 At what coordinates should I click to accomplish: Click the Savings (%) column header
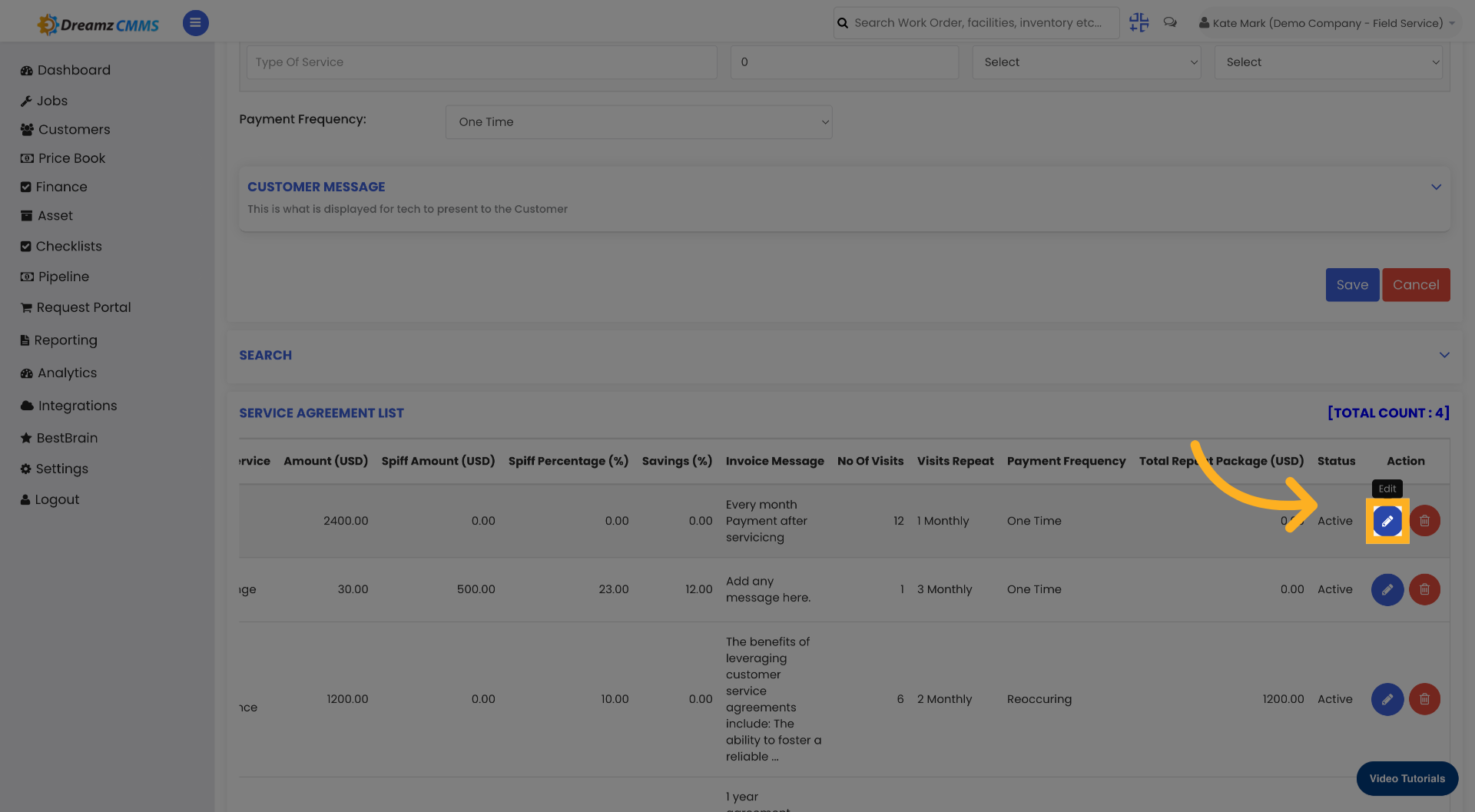point(677,461)
